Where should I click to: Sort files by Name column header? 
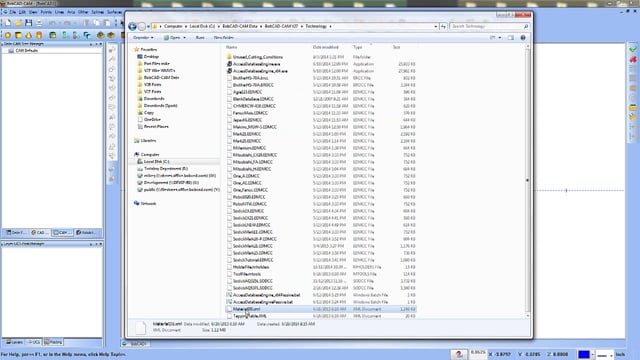point(231,47)
